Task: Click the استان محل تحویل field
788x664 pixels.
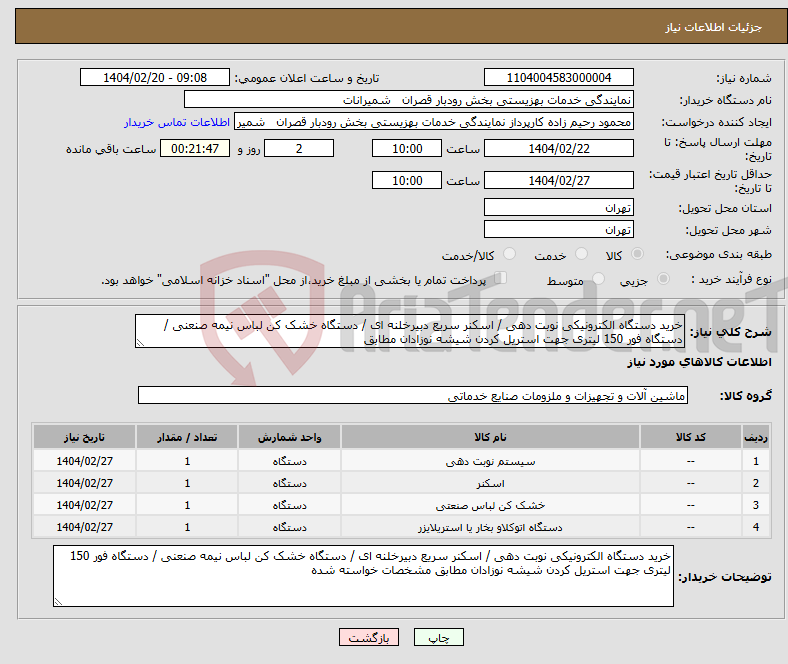Action: (x=559, y=207)
